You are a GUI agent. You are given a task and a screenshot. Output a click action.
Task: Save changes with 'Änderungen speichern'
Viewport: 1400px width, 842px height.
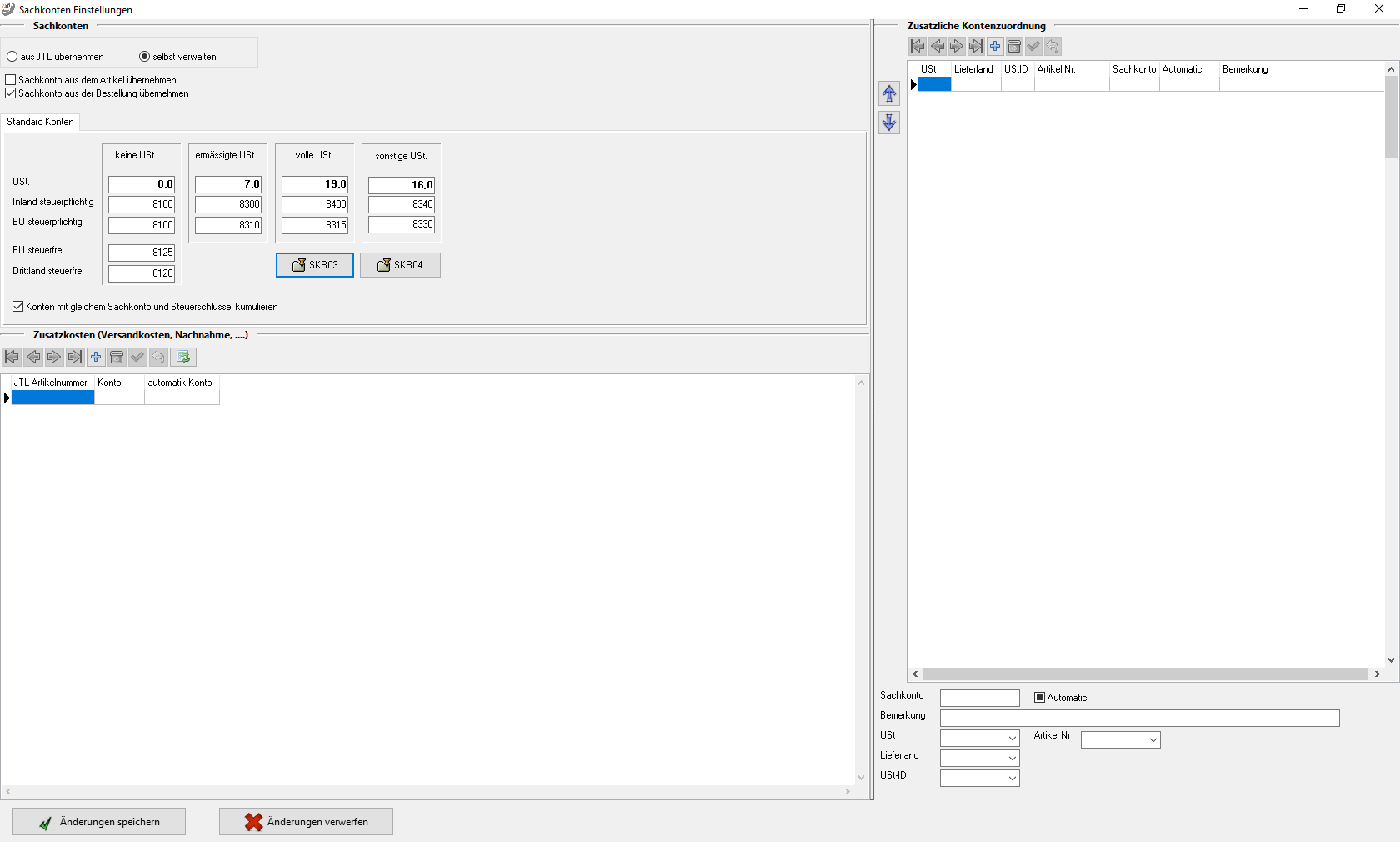pos(98,822)
